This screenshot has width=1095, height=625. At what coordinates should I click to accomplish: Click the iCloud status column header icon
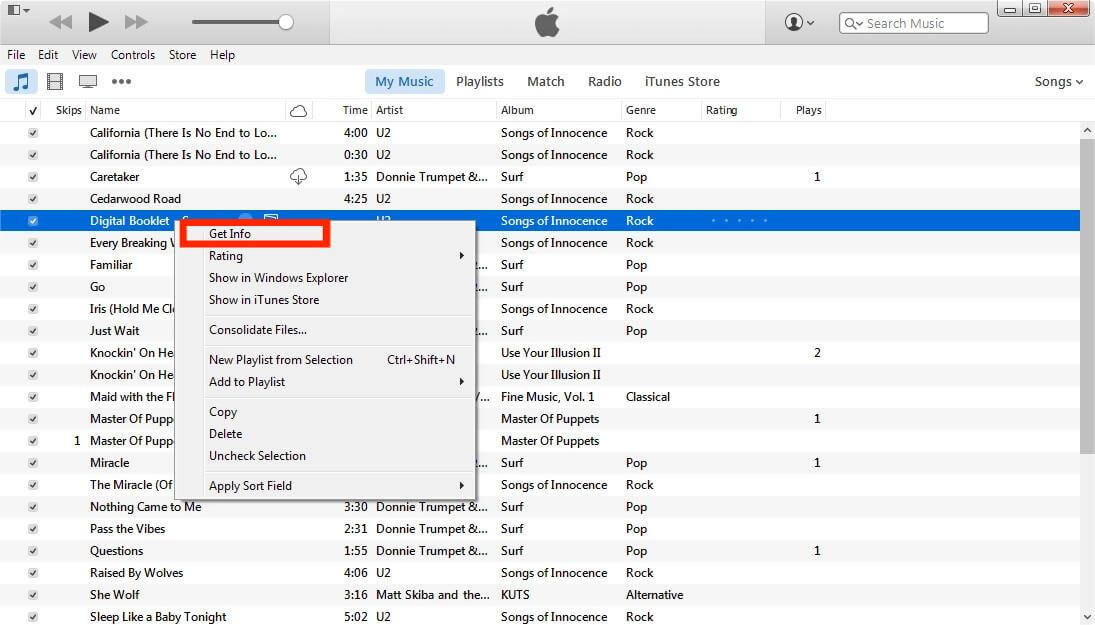[298, 110]
